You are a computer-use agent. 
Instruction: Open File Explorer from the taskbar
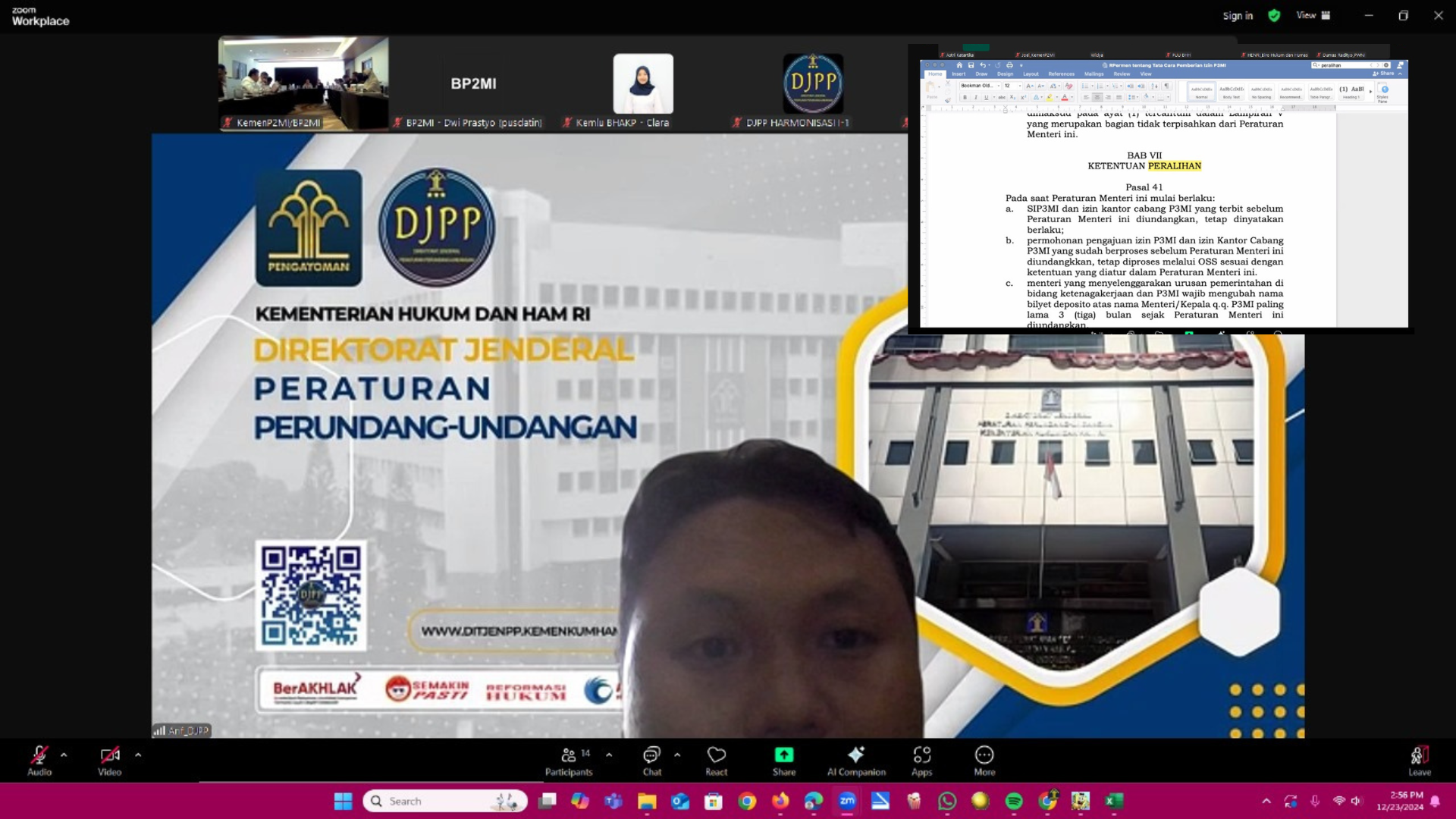pos(647,801)
